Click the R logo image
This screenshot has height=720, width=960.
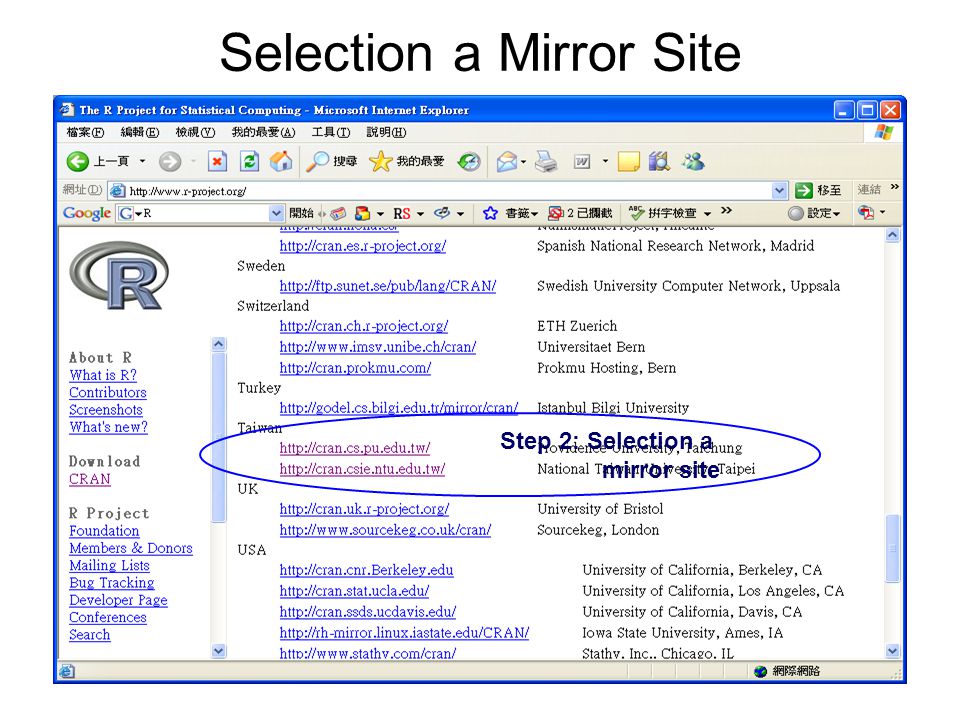120,276
